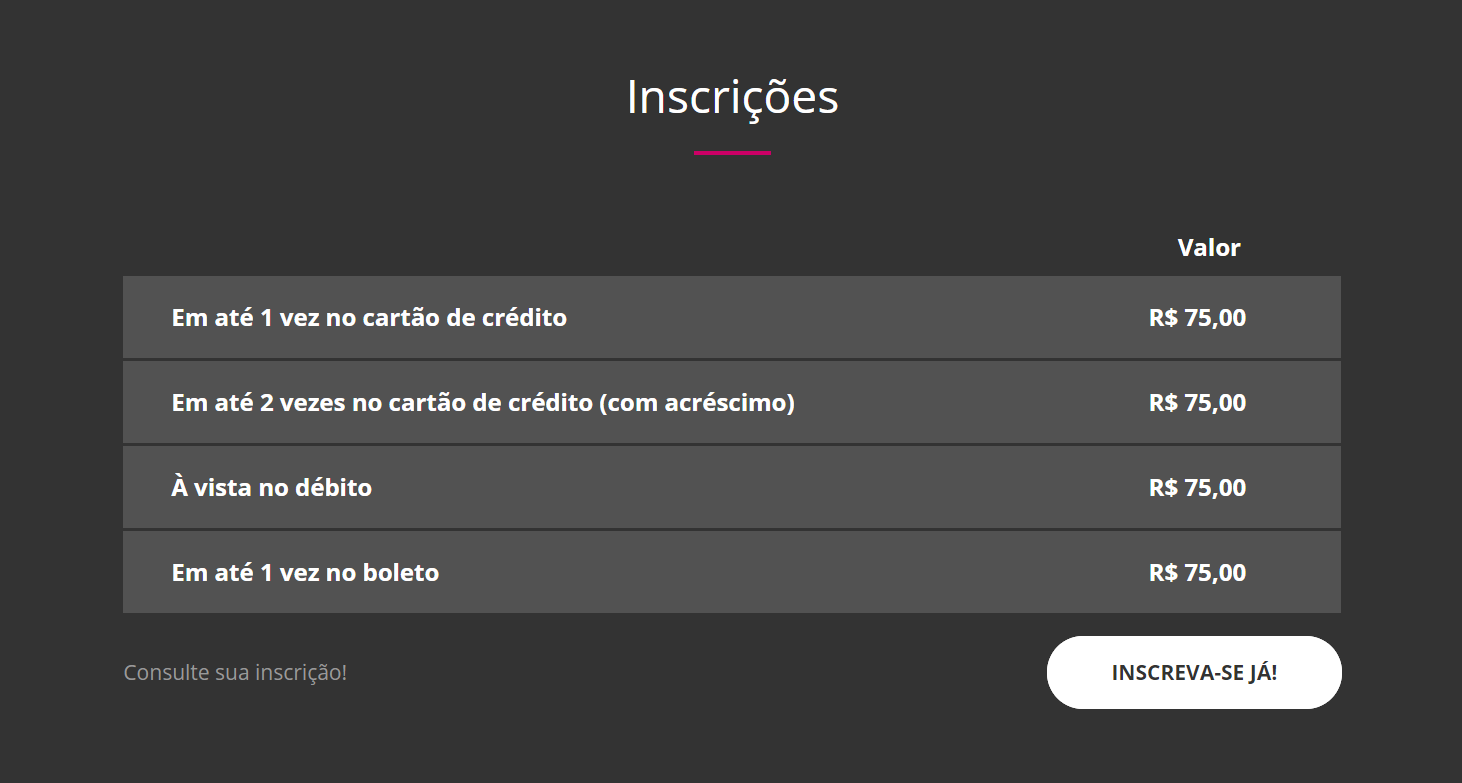Click the credit card option description text
This screenshot has width=1462, height=783.
(368, 317)
